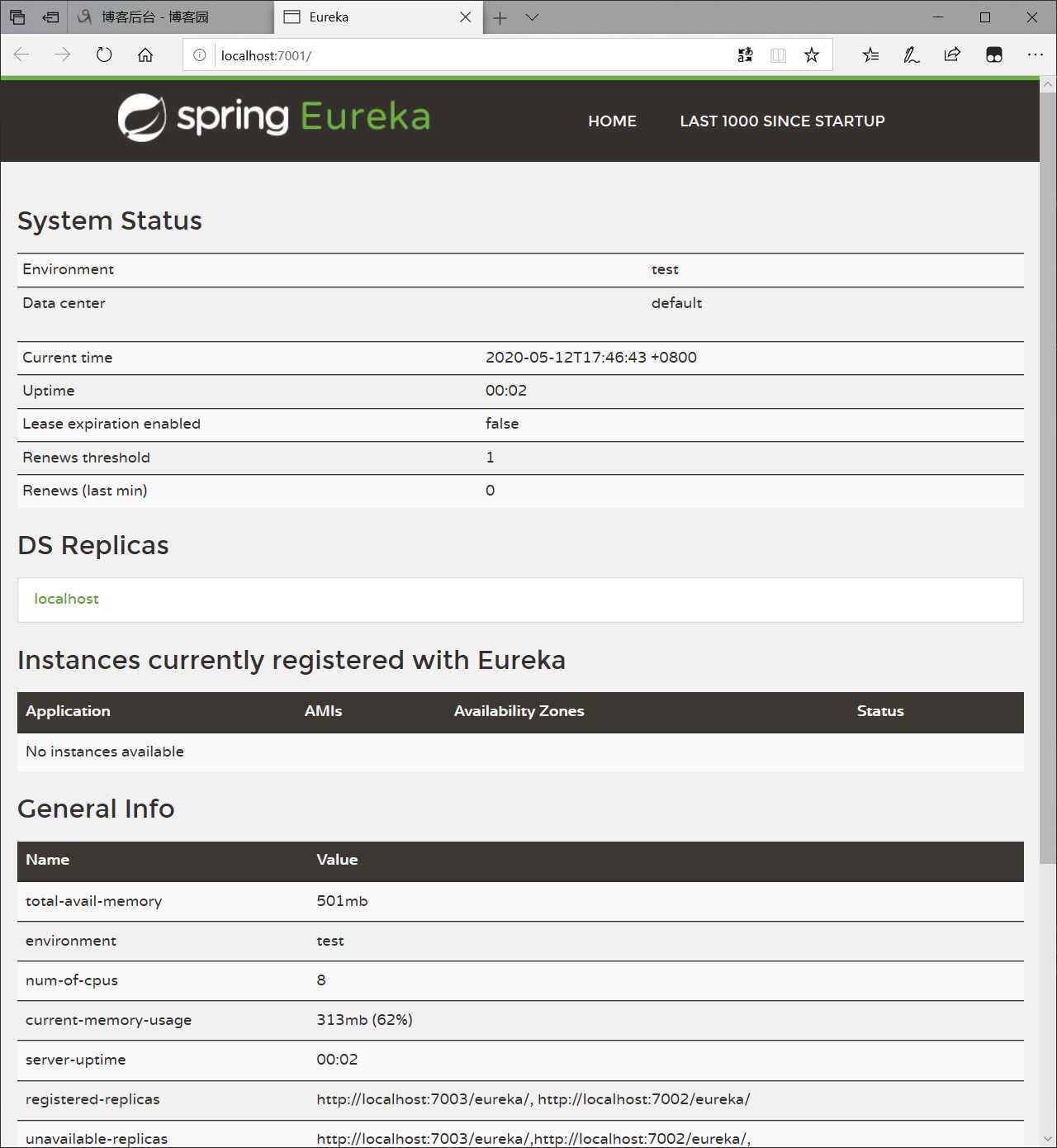This screenshot has height=1148, width=1057.
Task: Click the Application column header
Action: [x=68, y=711]
